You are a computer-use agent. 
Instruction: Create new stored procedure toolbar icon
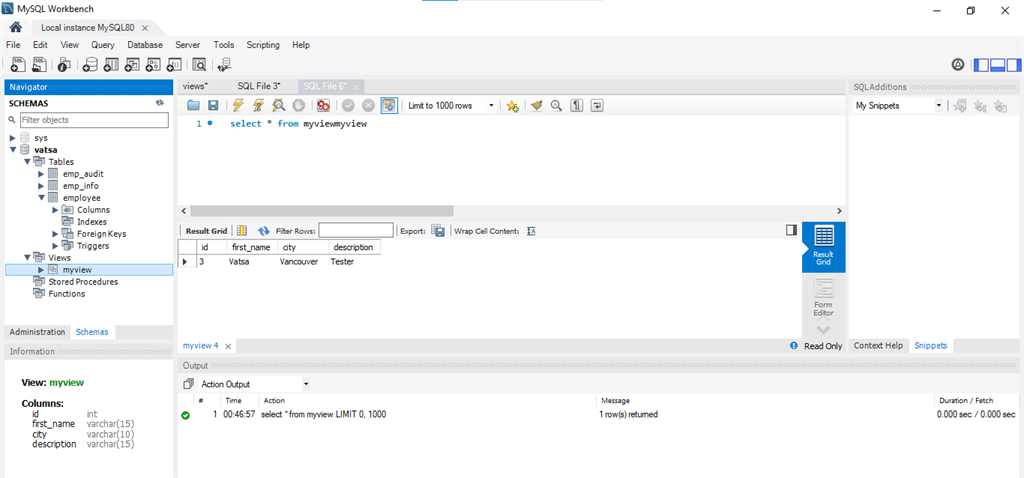click(x=153, y=64)
